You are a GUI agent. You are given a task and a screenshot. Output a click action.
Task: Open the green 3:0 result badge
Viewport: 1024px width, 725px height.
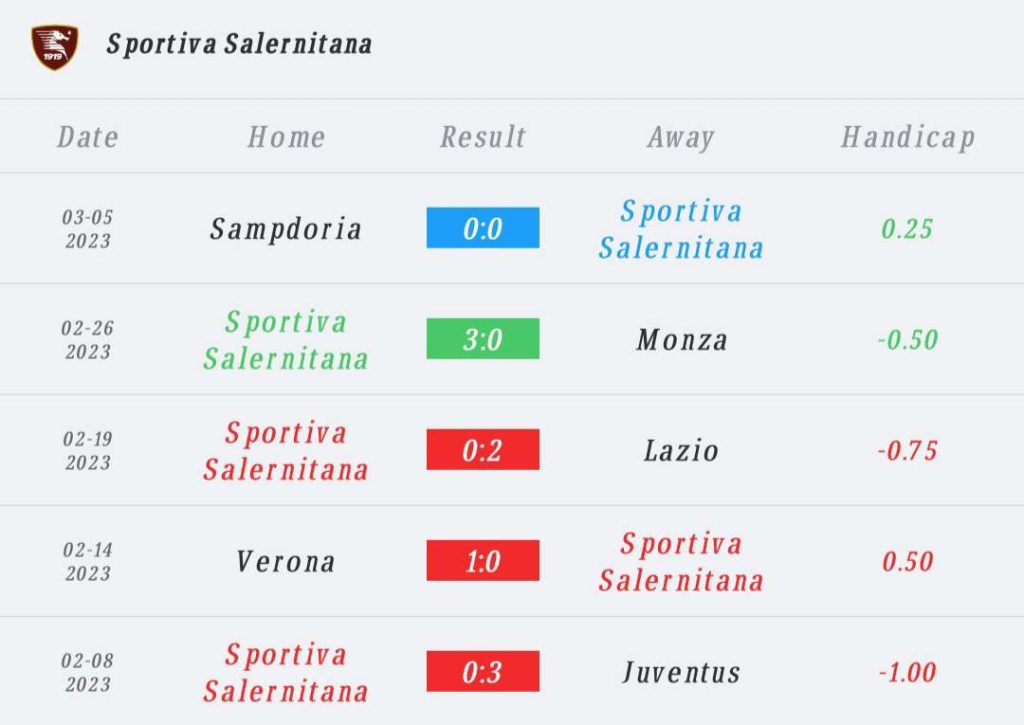(483, 339)
